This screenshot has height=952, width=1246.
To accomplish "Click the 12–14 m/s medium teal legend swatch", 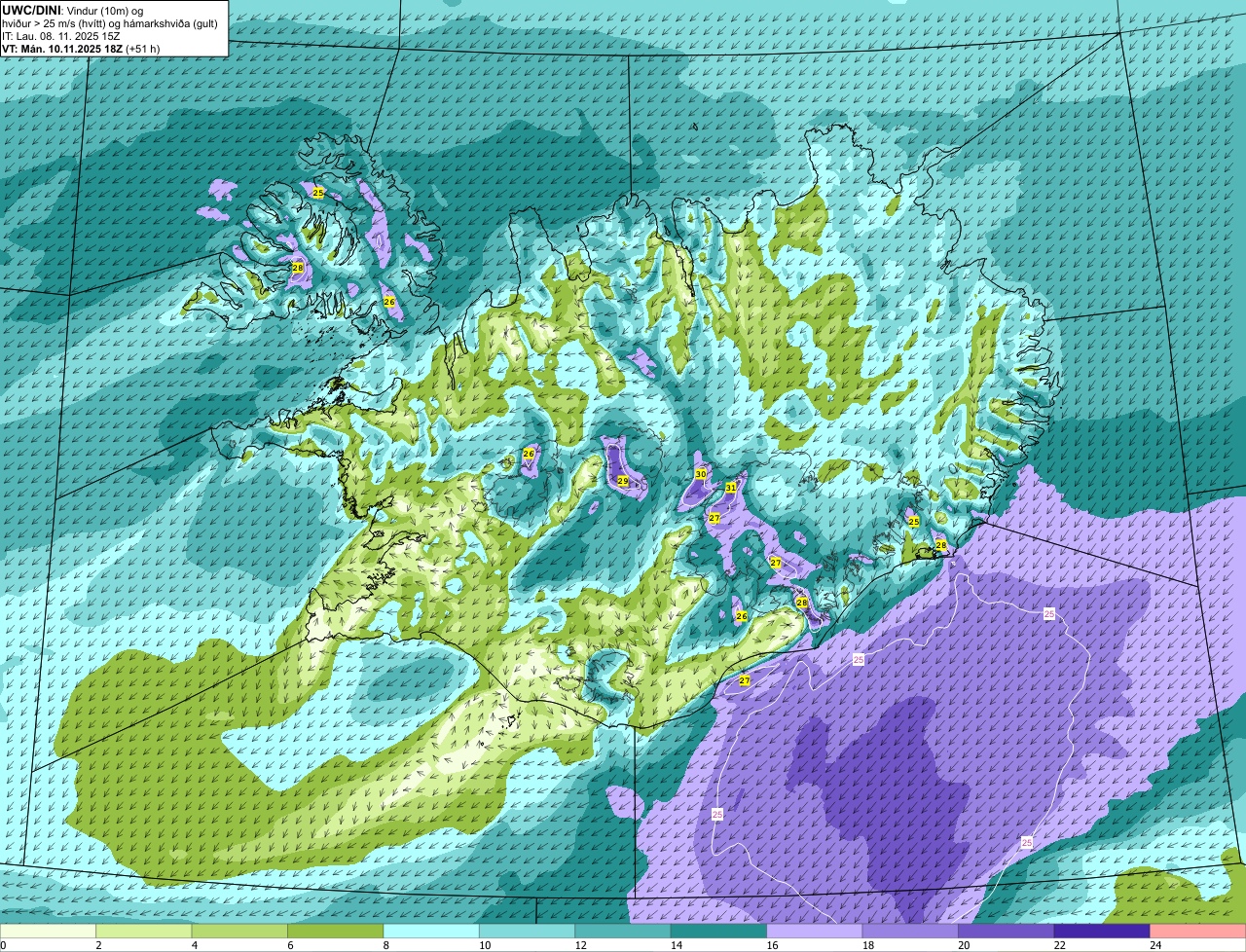I will pos(623,932).
